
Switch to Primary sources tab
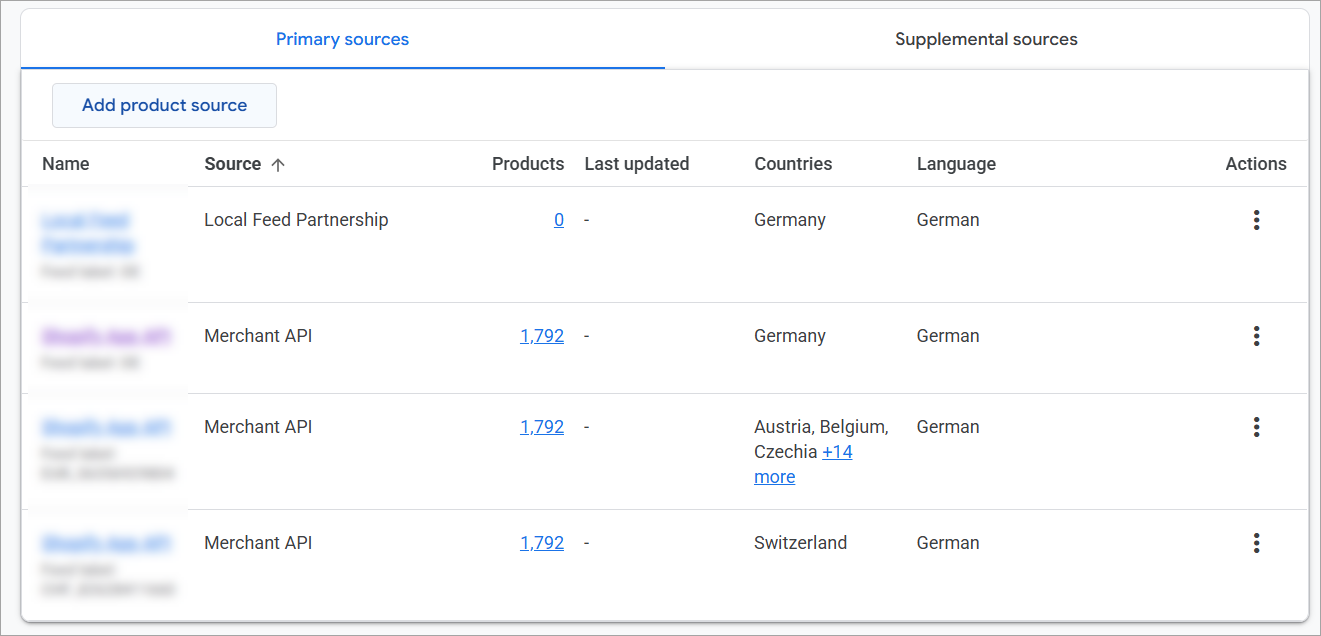342,40
